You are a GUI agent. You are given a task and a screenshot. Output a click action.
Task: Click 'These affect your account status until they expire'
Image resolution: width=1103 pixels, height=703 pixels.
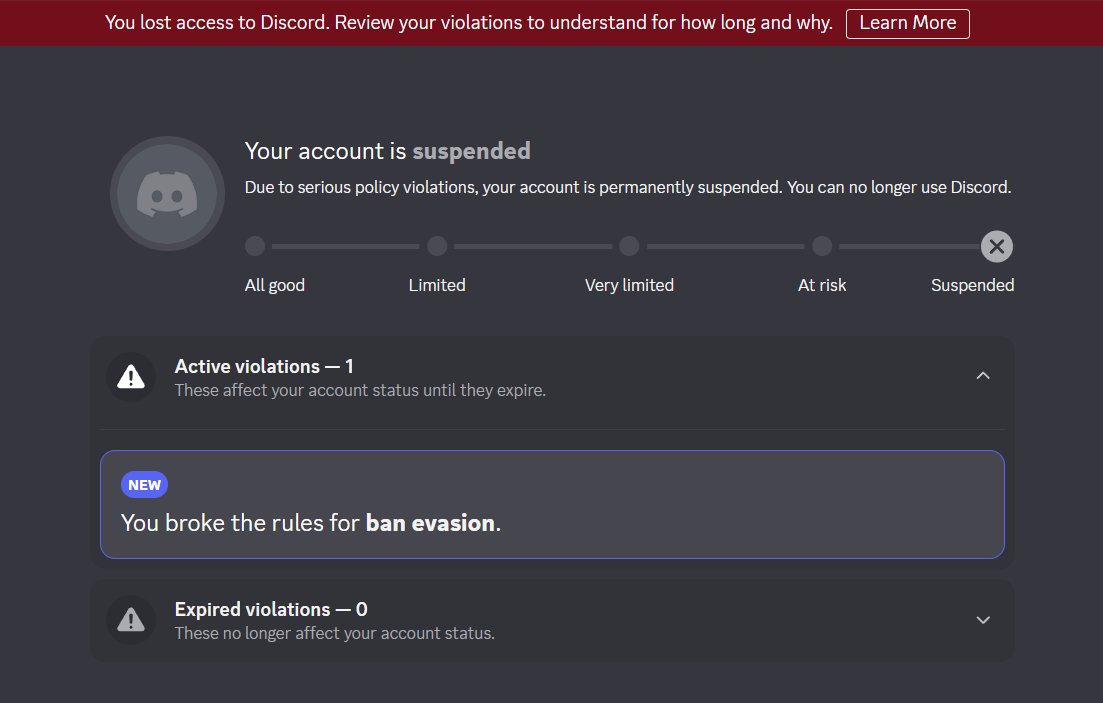coord(360,391)
